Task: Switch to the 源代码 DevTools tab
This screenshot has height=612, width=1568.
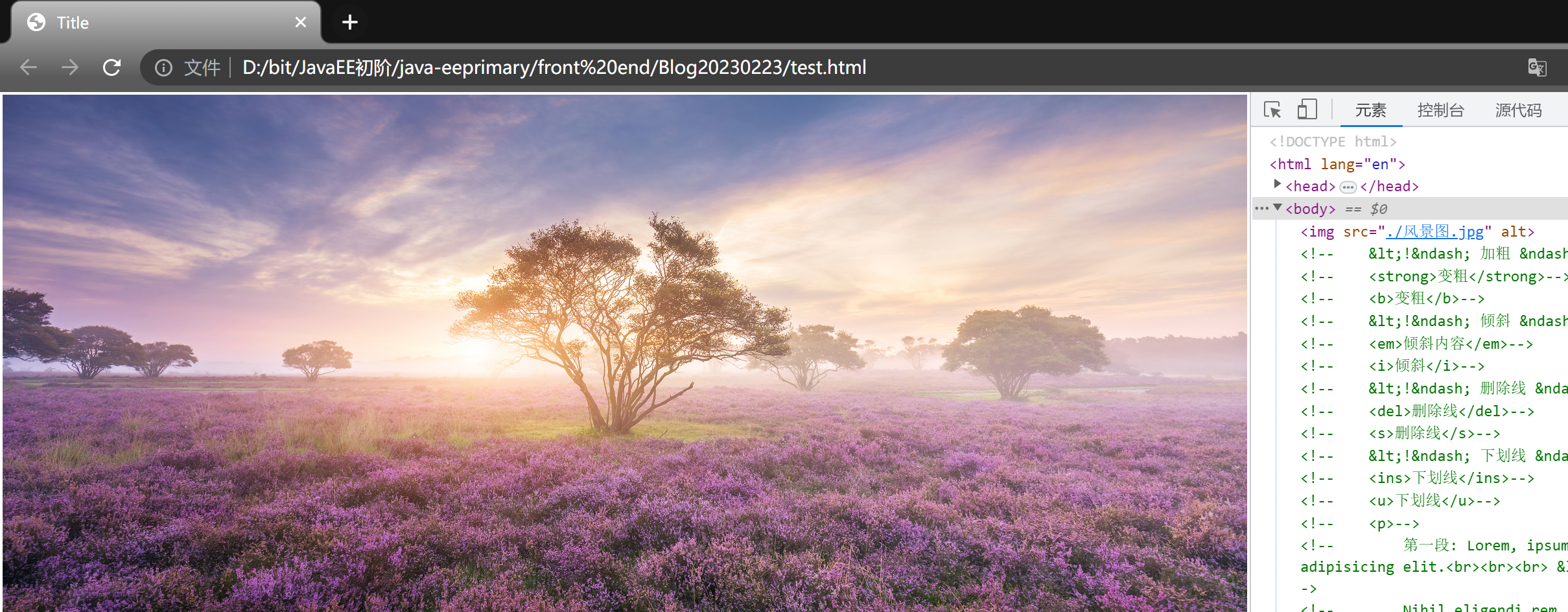Action: [1518, 110]
